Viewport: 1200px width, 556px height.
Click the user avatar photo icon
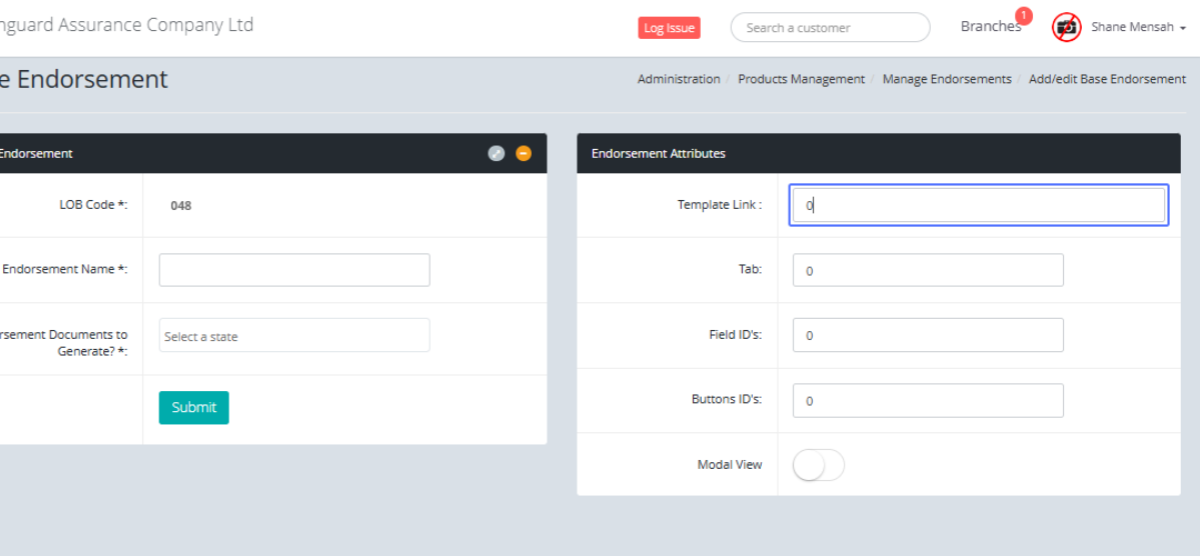point(1067,27)
